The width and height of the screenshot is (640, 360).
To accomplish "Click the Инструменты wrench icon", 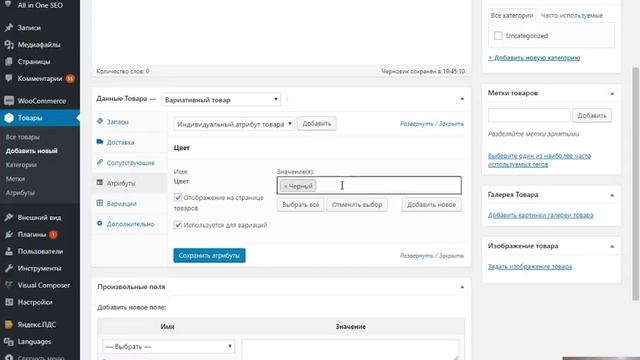I will pyautogui.click(x=9, y=268).
